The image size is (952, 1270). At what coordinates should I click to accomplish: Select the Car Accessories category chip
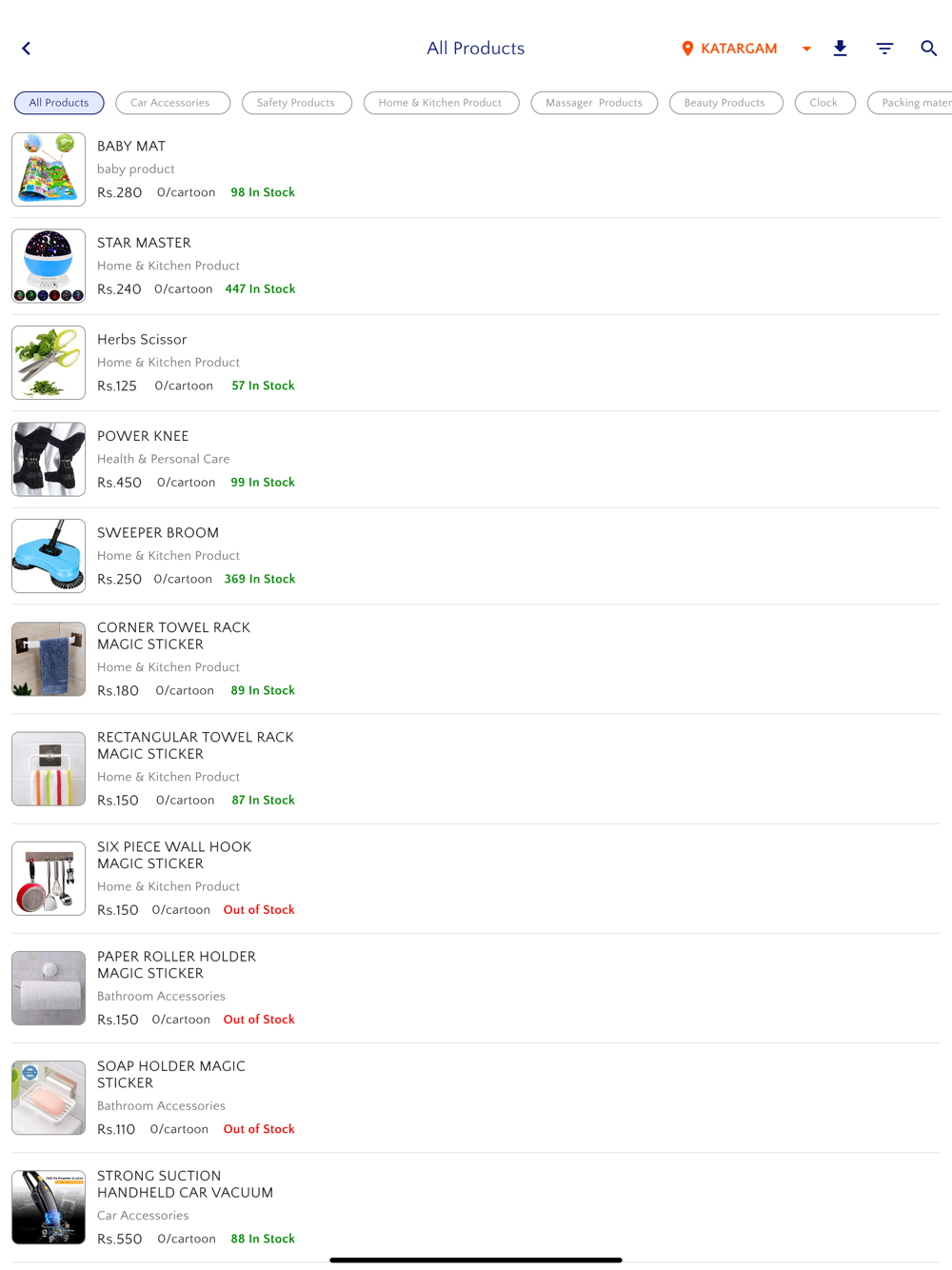(x=172, y=103)
